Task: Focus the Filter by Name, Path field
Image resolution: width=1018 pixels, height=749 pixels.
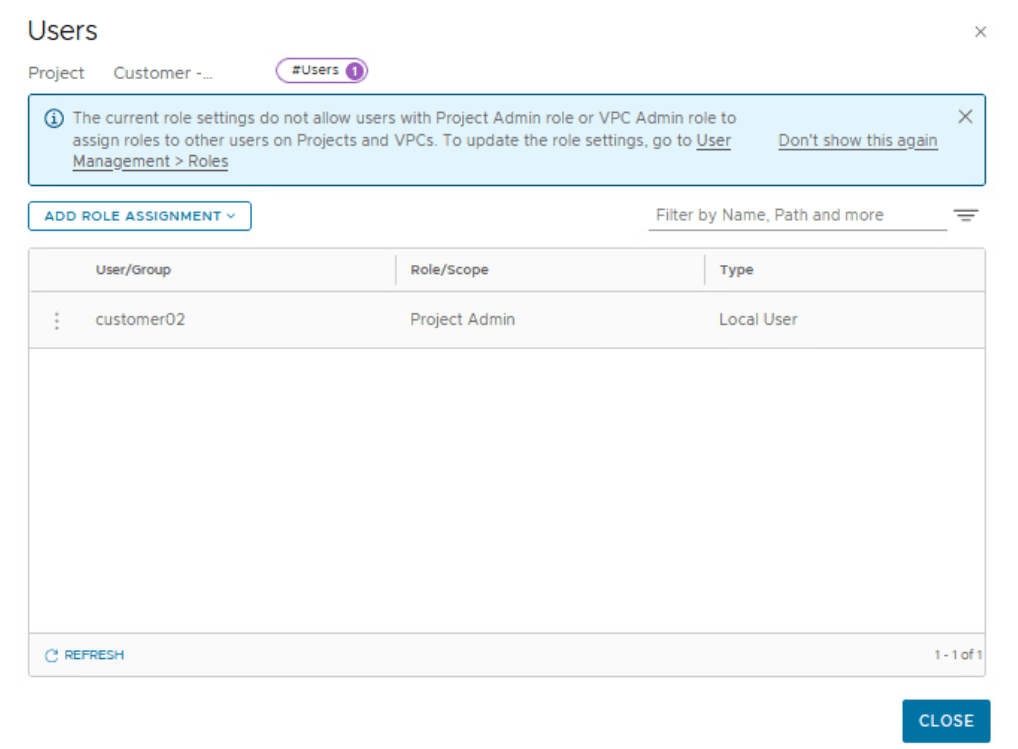Action: (796, 215)
